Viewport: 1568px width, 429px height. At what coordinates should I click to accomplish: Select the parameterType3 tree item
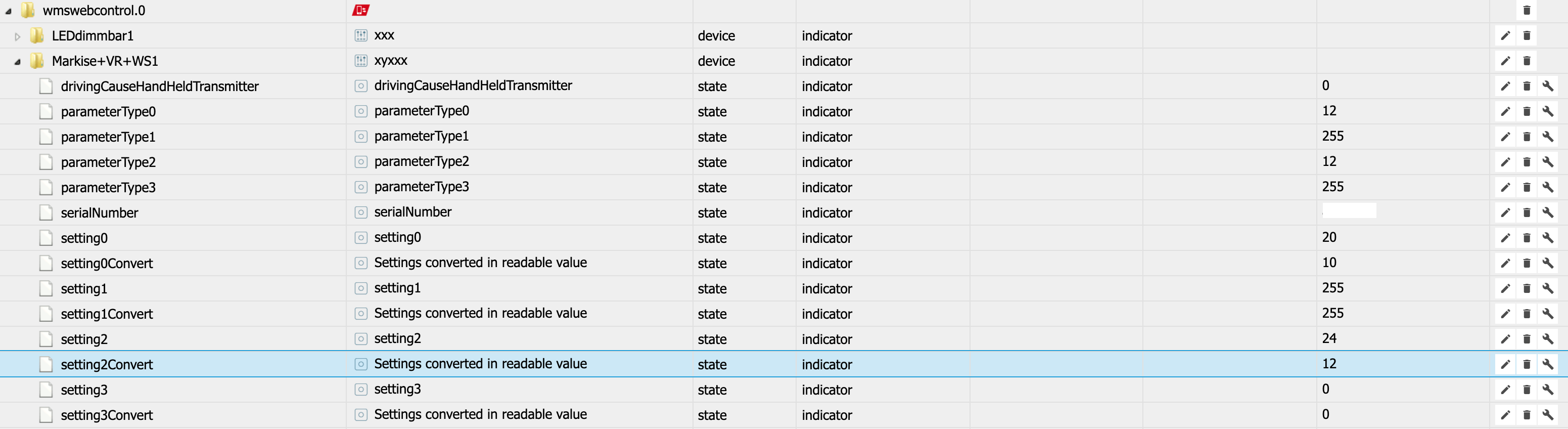[x=108, y=188]
